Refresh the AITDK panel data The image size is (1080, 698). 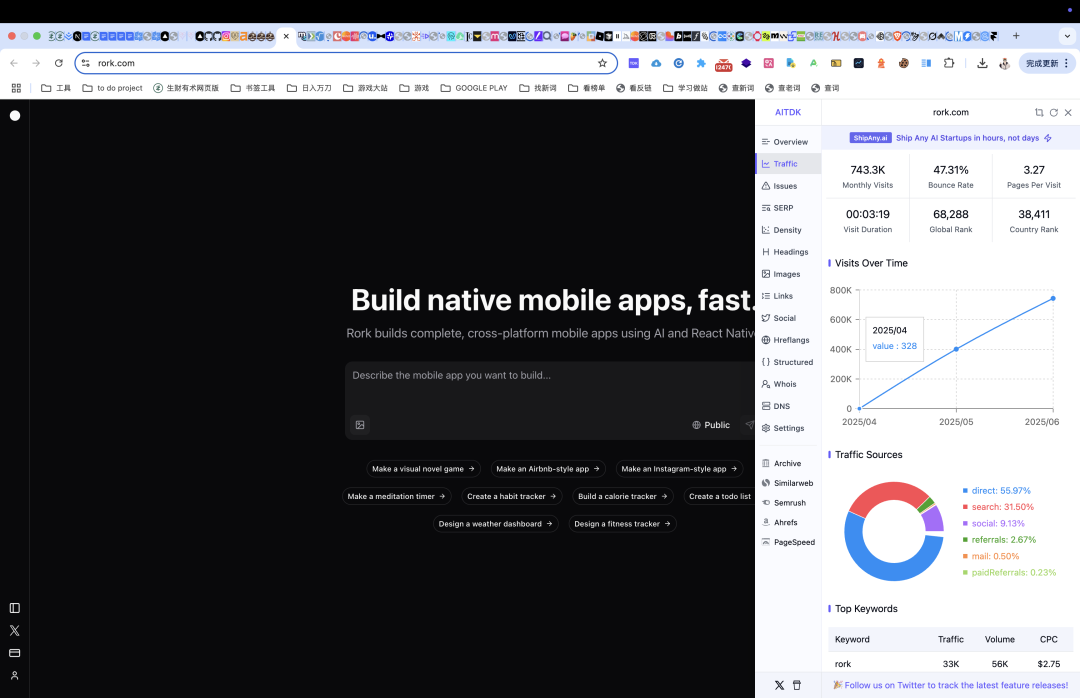tap(1054, 112)
